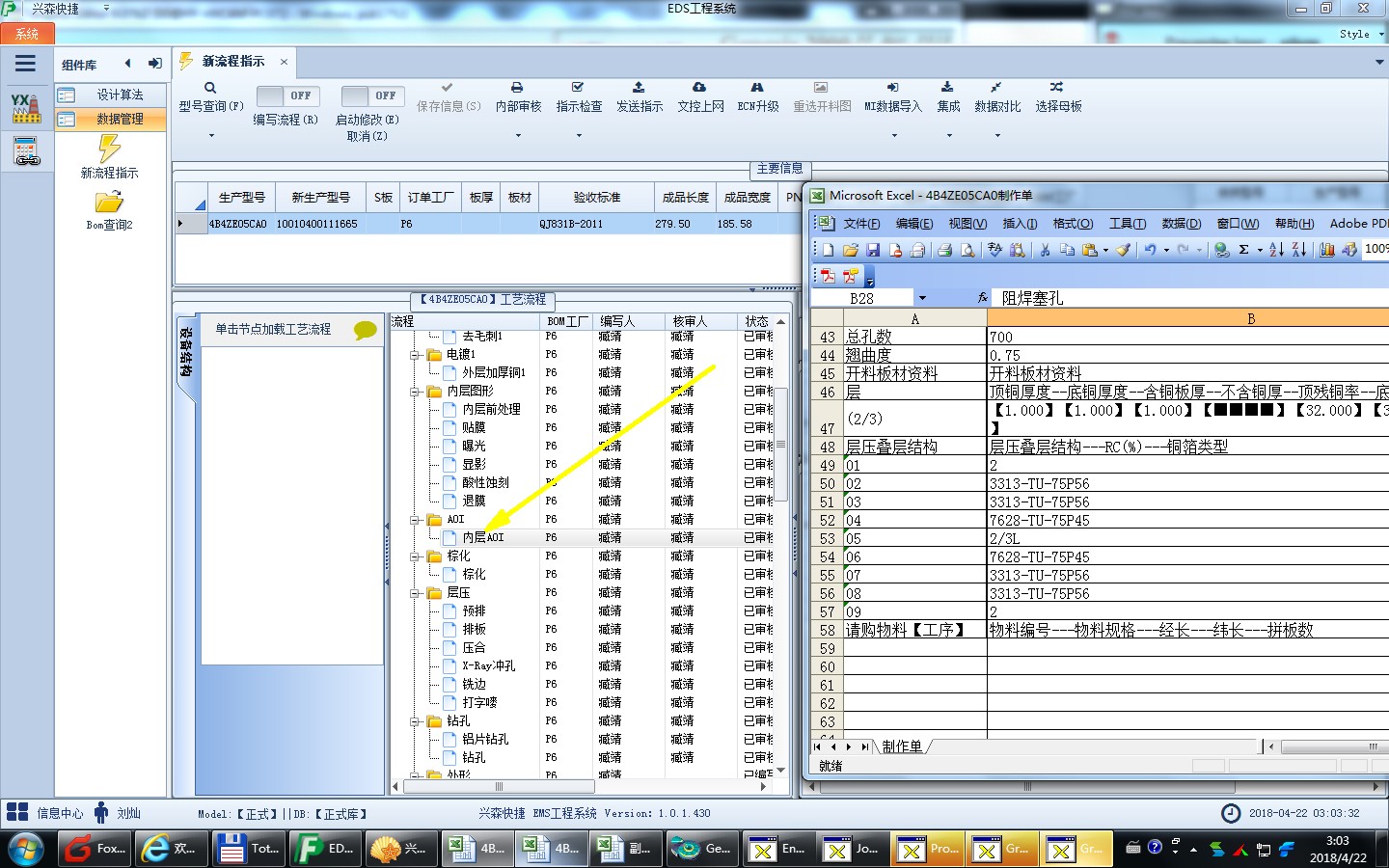Collapse the 棕化 tree folder
This screenshot has width=1389, height=868.
coord(415,556)
